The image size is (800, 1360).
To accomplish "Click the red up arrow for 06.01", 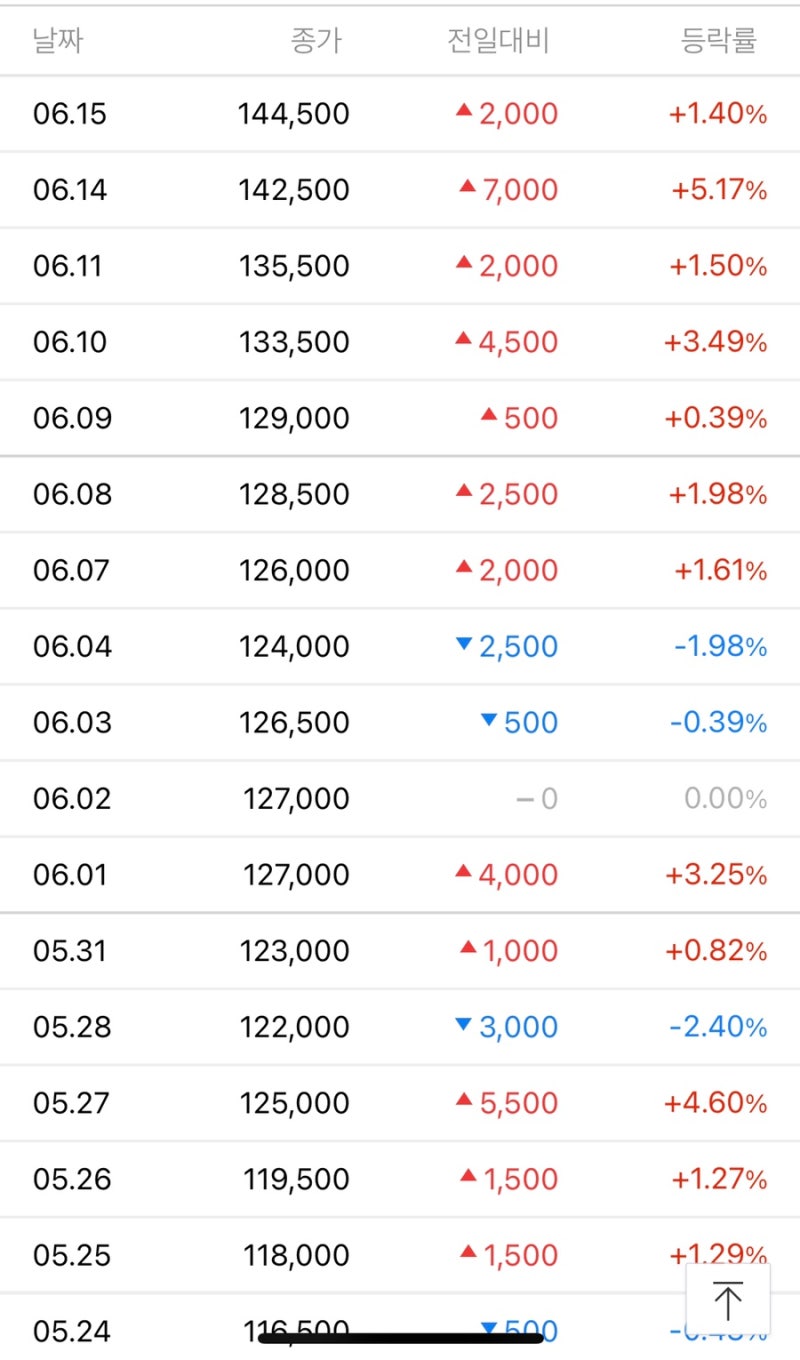I will click(463, 872).
